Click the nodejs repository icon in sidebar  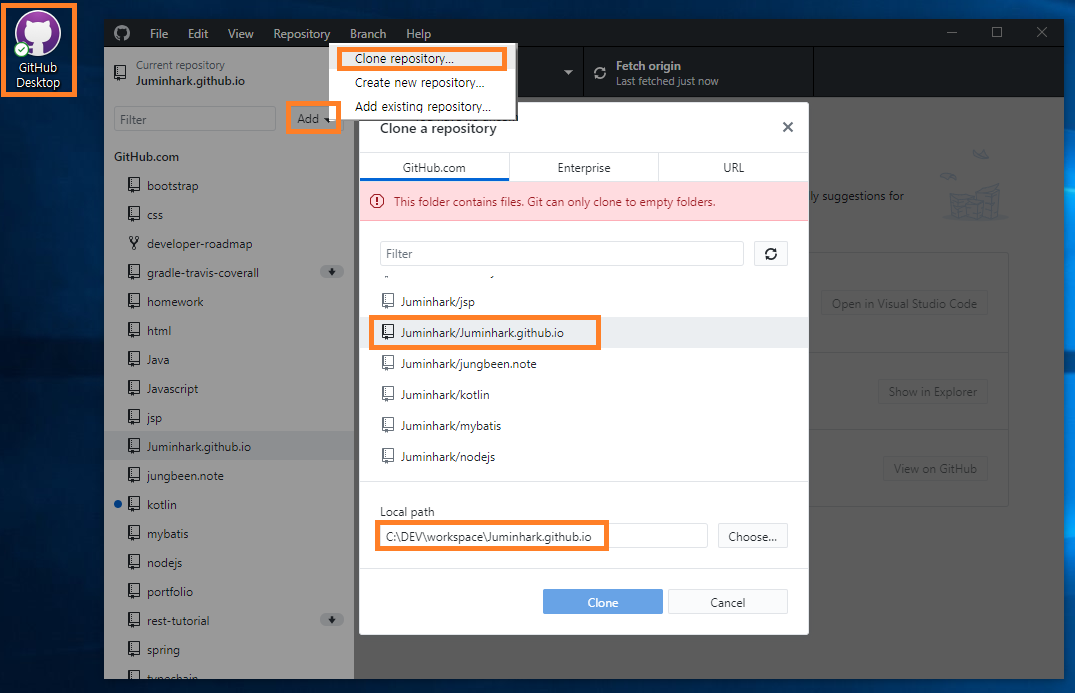pyautogui.click(x=134, y=562)
